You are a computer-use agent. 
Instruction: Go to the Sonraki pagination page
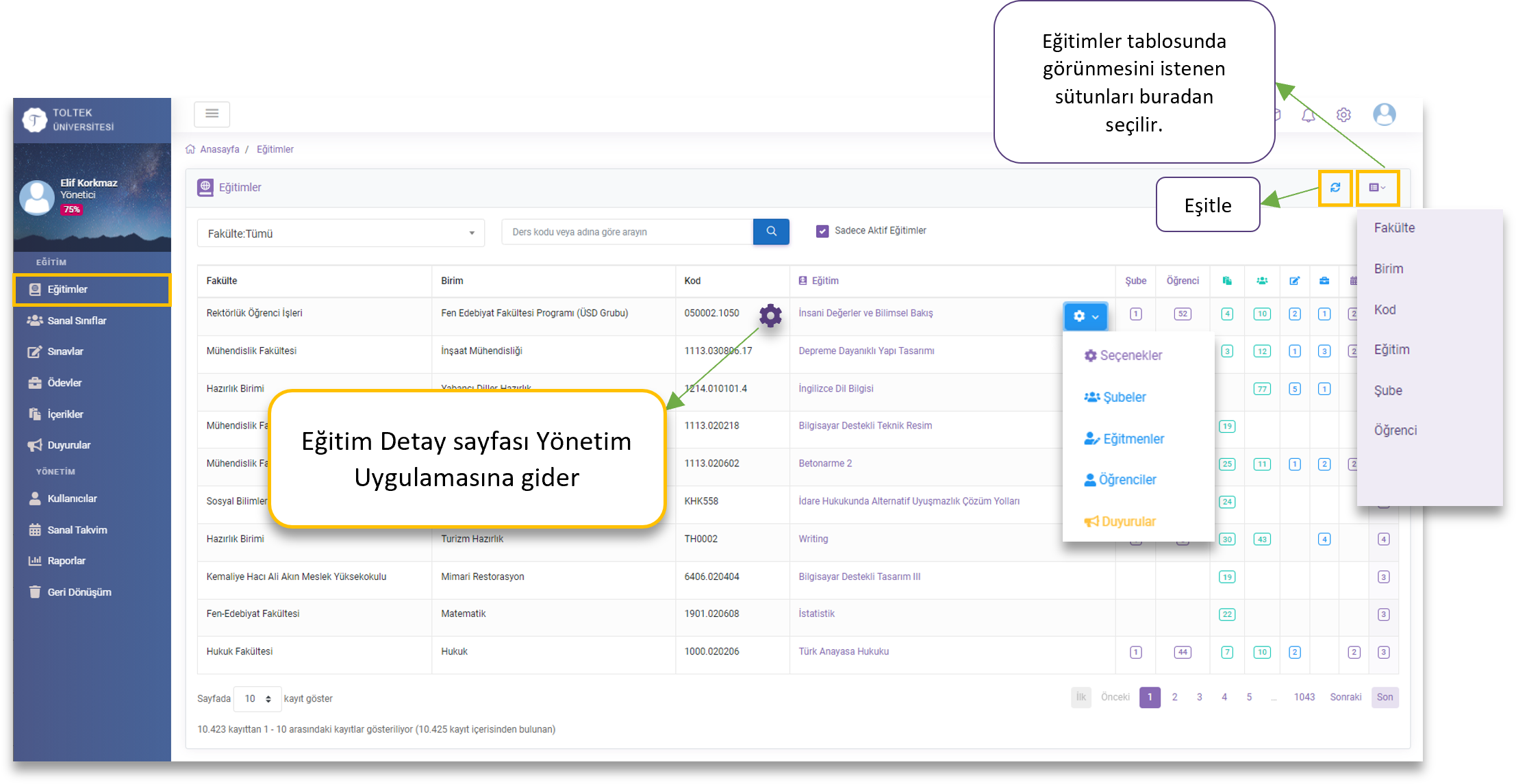coord(1345,697)
